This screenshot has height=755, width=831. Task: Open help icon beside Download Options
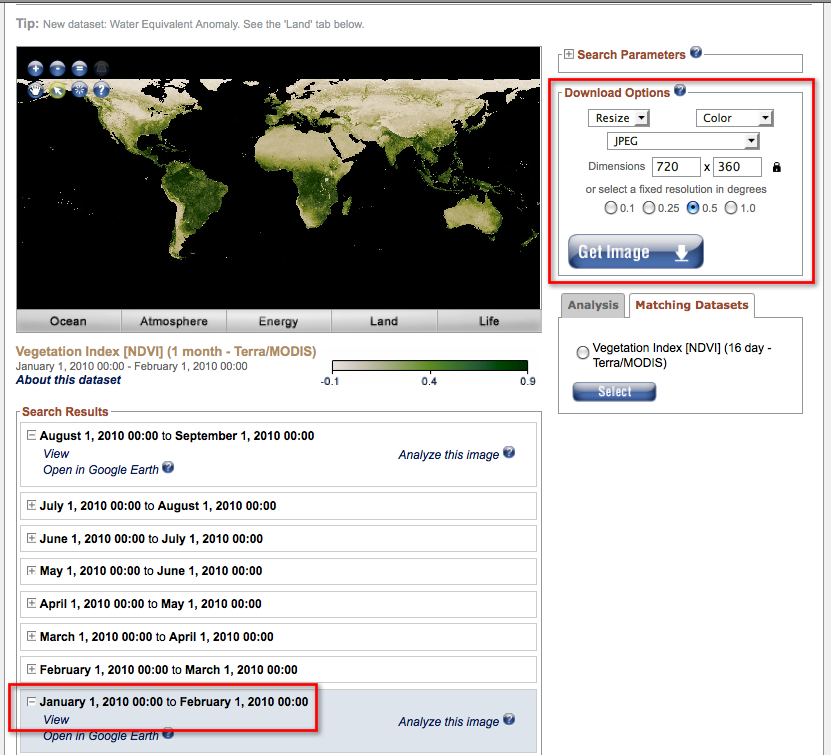(680, 91)
